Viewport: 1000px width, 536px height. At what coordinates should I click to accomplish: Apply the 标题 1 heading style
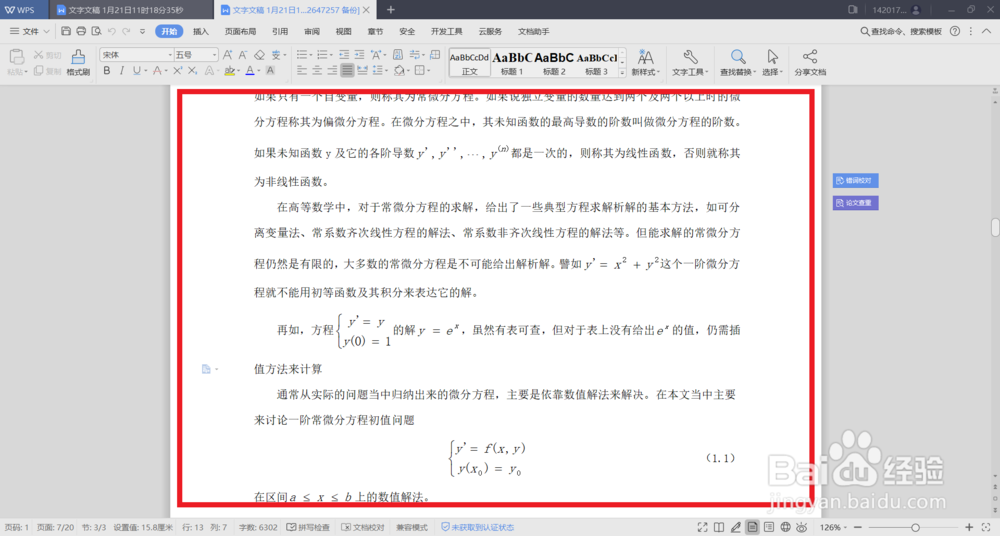512,63
